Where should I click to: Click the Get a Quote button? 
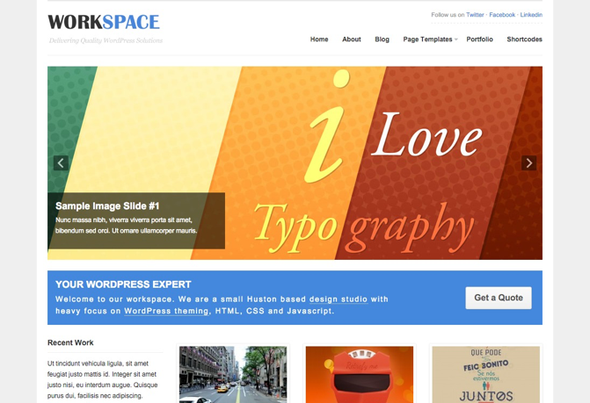point(498,298)
